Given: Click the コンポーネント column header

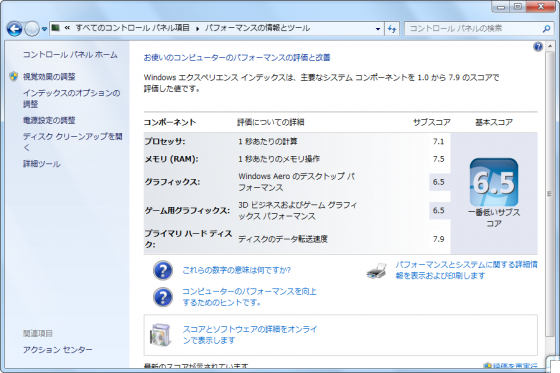Looking at the screenshot, I should coord(170,122).
